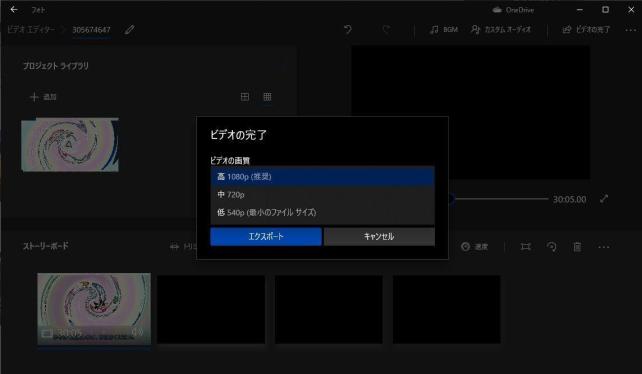Minimize the Photos window
Image resolution: width=642 pixels, height=374 pixels.
click(x=580, y=9)
